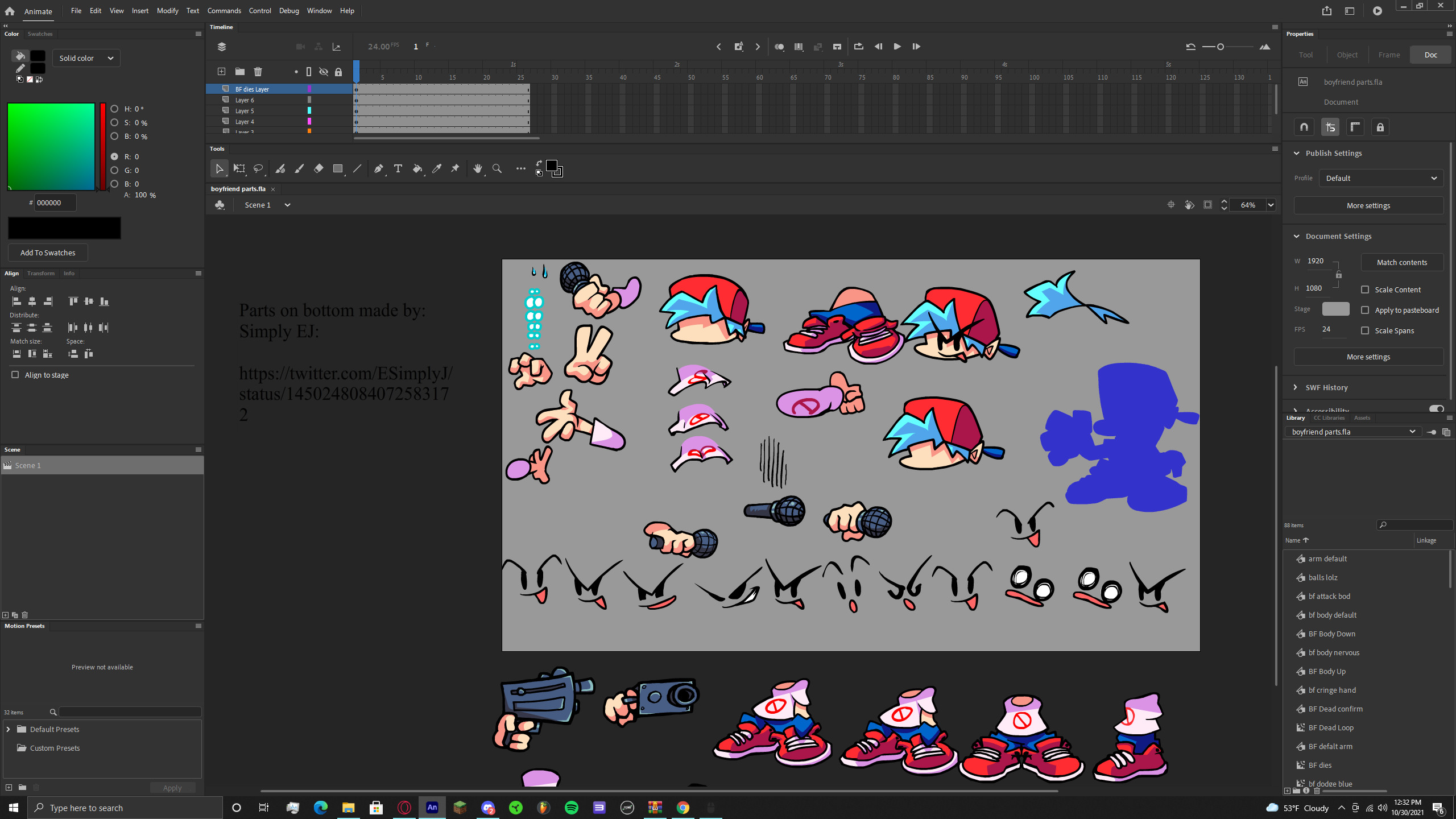This screenshot has height=819, width=1456.
Task: Click Test Movie play icon in title bar
Action: (x=1378, y=11)
